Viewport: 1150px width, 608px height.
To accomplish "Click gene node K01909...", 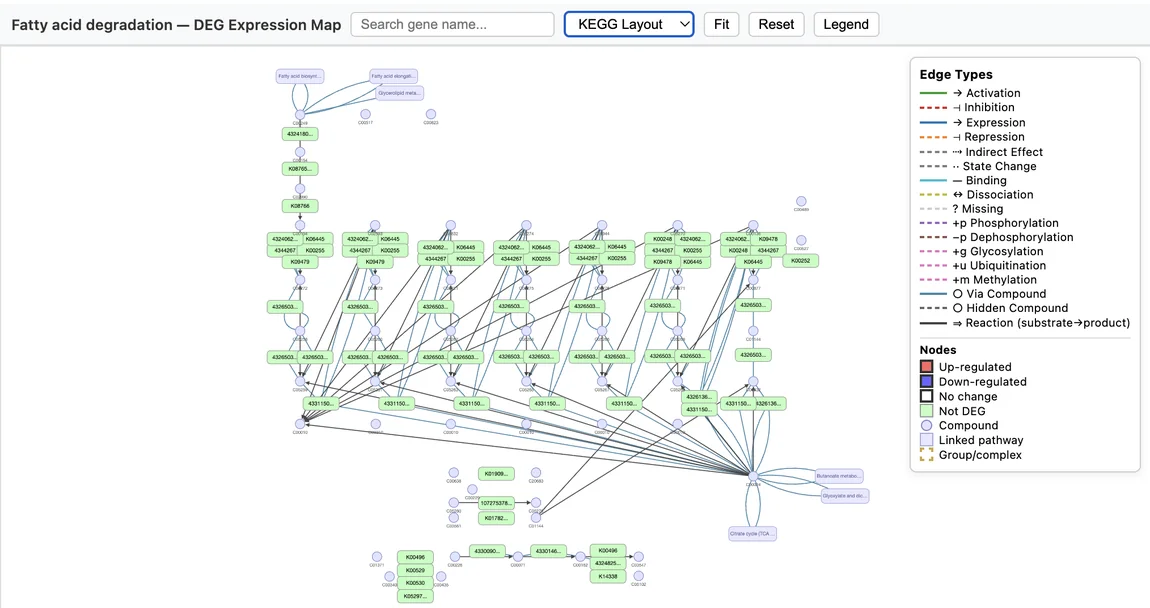I will point(497,474).
